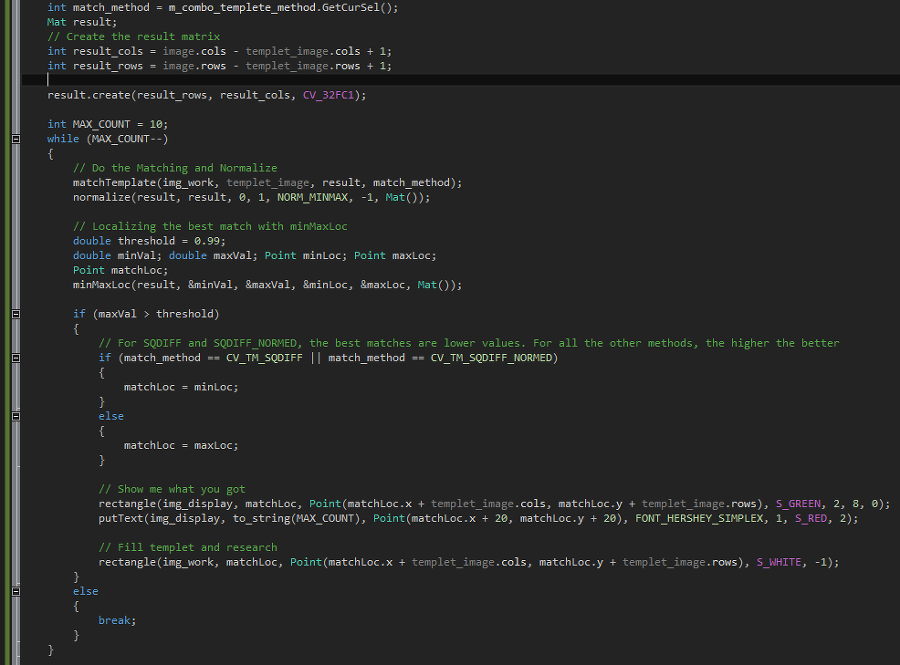Click 'CV_TM_SQDIFF_NORMED' in the if condition
900x665 pixels.
click(x=491, y=357)
